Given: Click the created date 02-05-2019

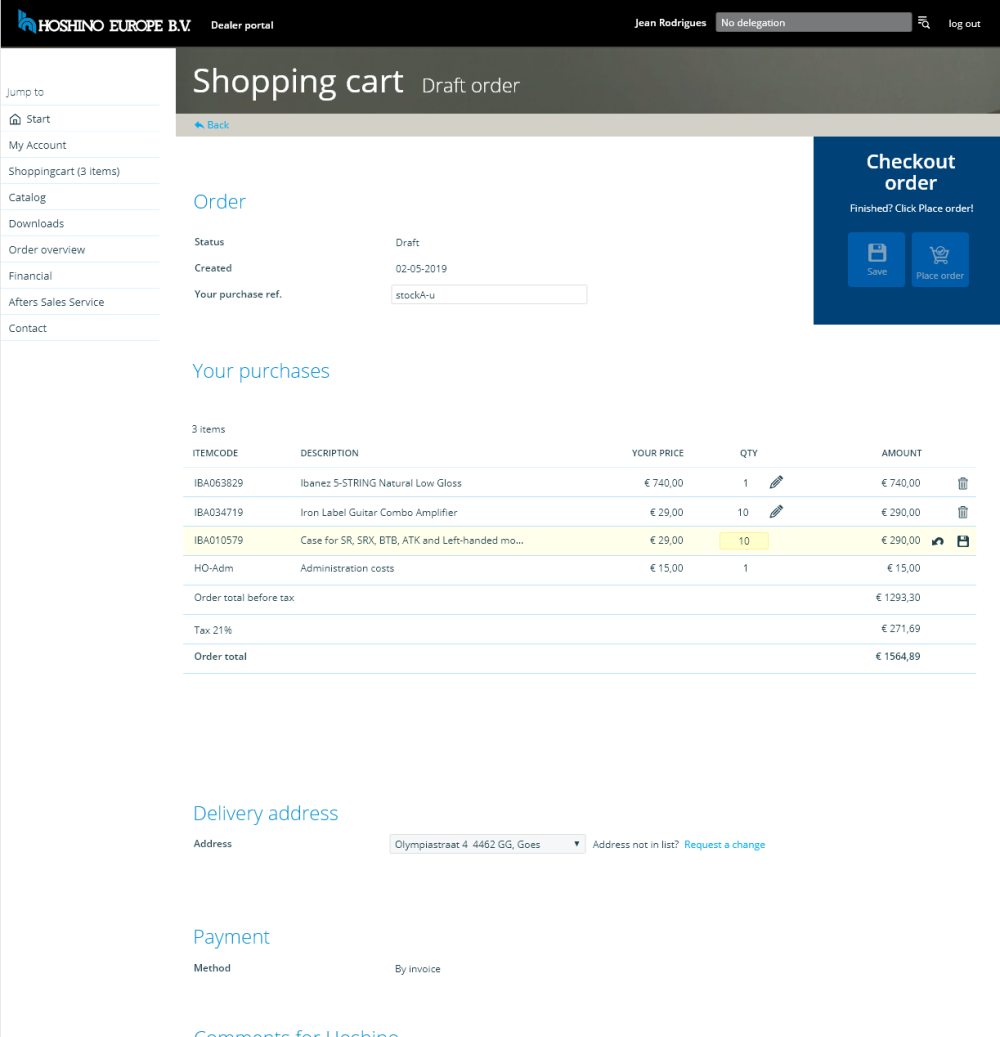Looking at the screenshot, I should pos(421,269).
